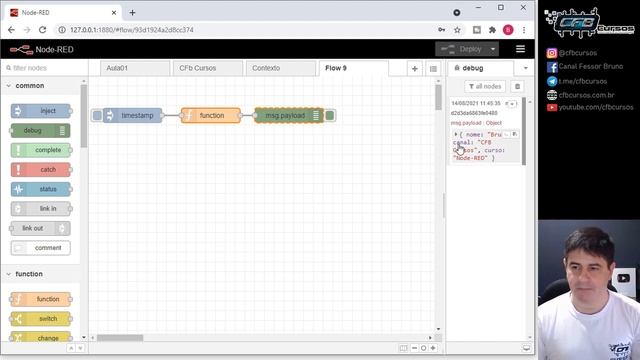Toggle the msg.payload debug node button
Screen dimensions: 640x360
pos(330,116)
